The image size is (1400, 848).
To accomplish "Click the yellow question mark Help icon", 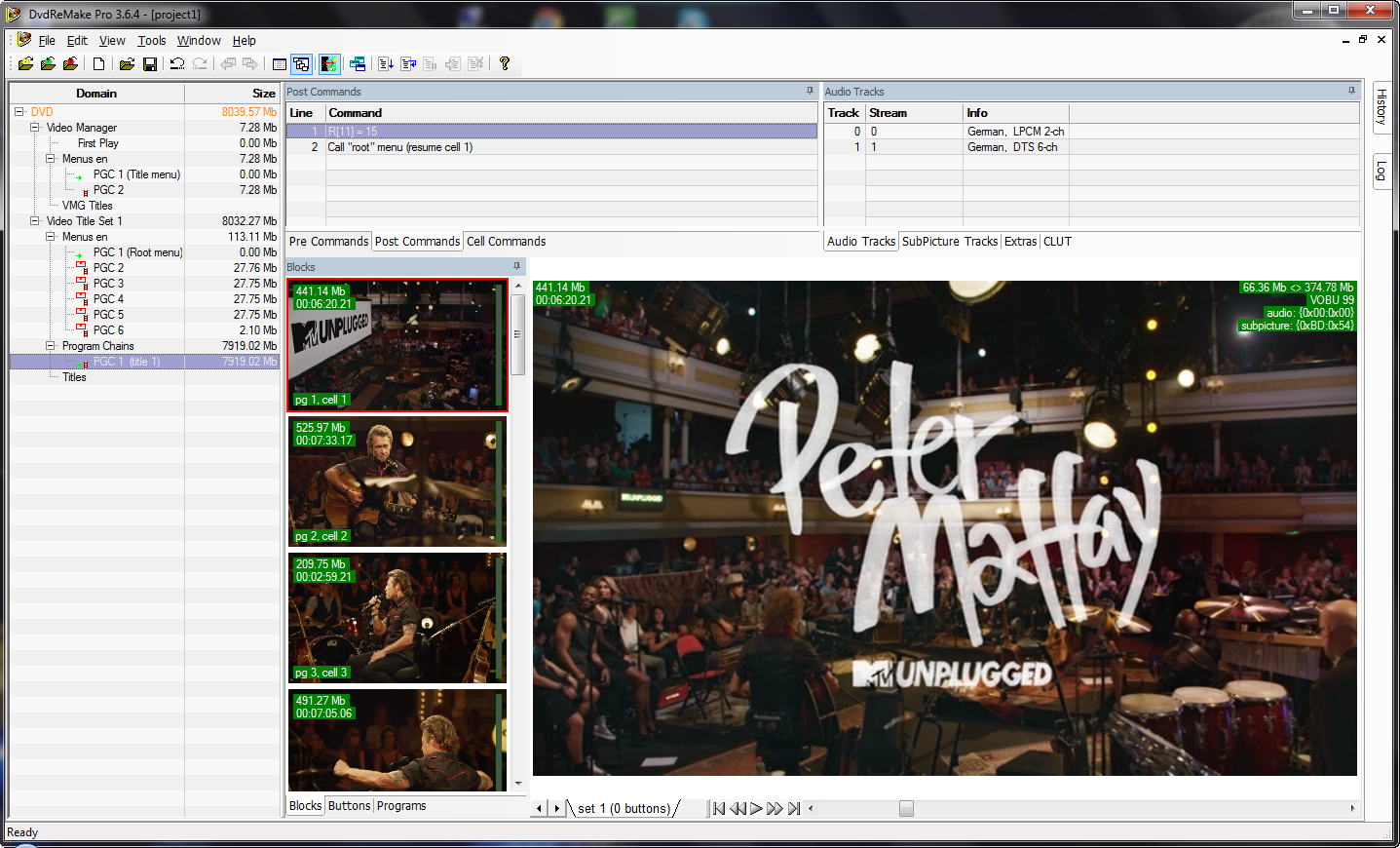I will click(505, 64).
